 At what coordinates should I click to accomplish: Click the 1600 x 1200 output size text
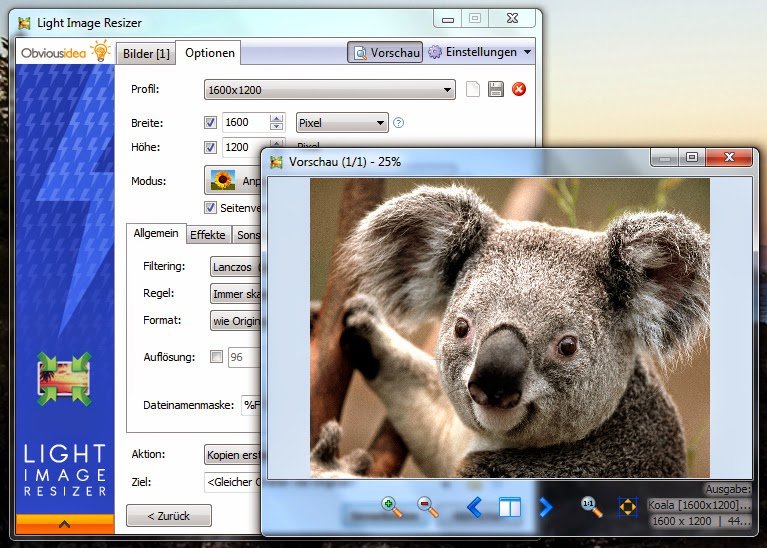[x=682, y=521]
